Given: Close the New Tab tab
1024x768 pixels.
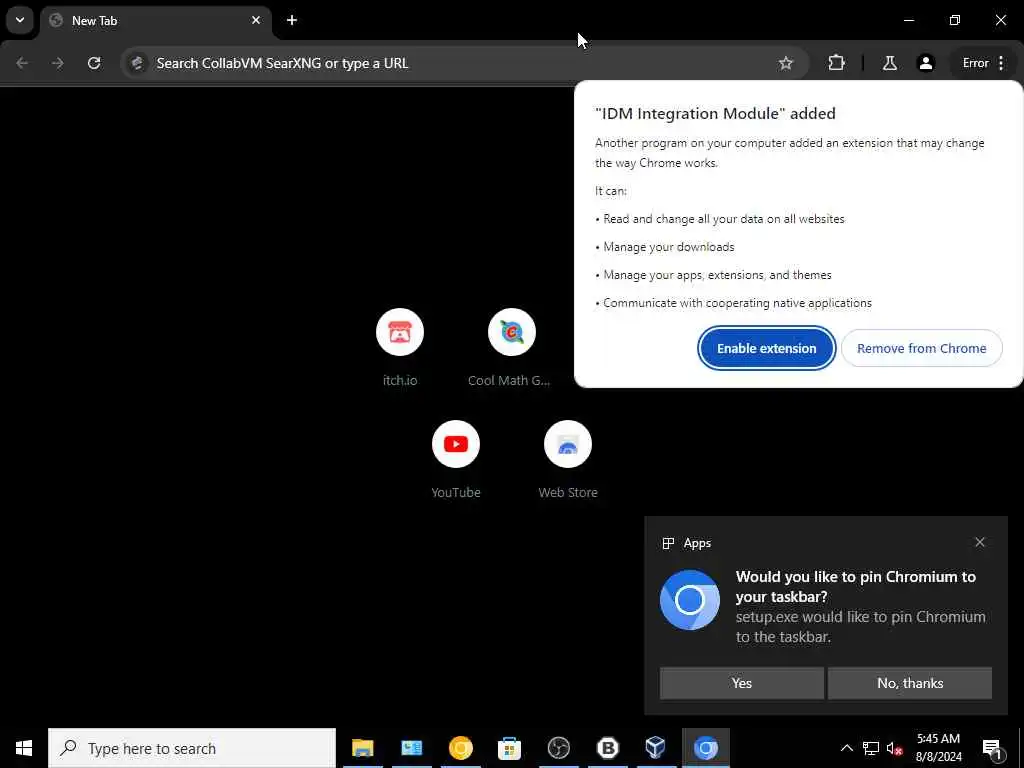Looking at the screenshot, I should (256, 20).
